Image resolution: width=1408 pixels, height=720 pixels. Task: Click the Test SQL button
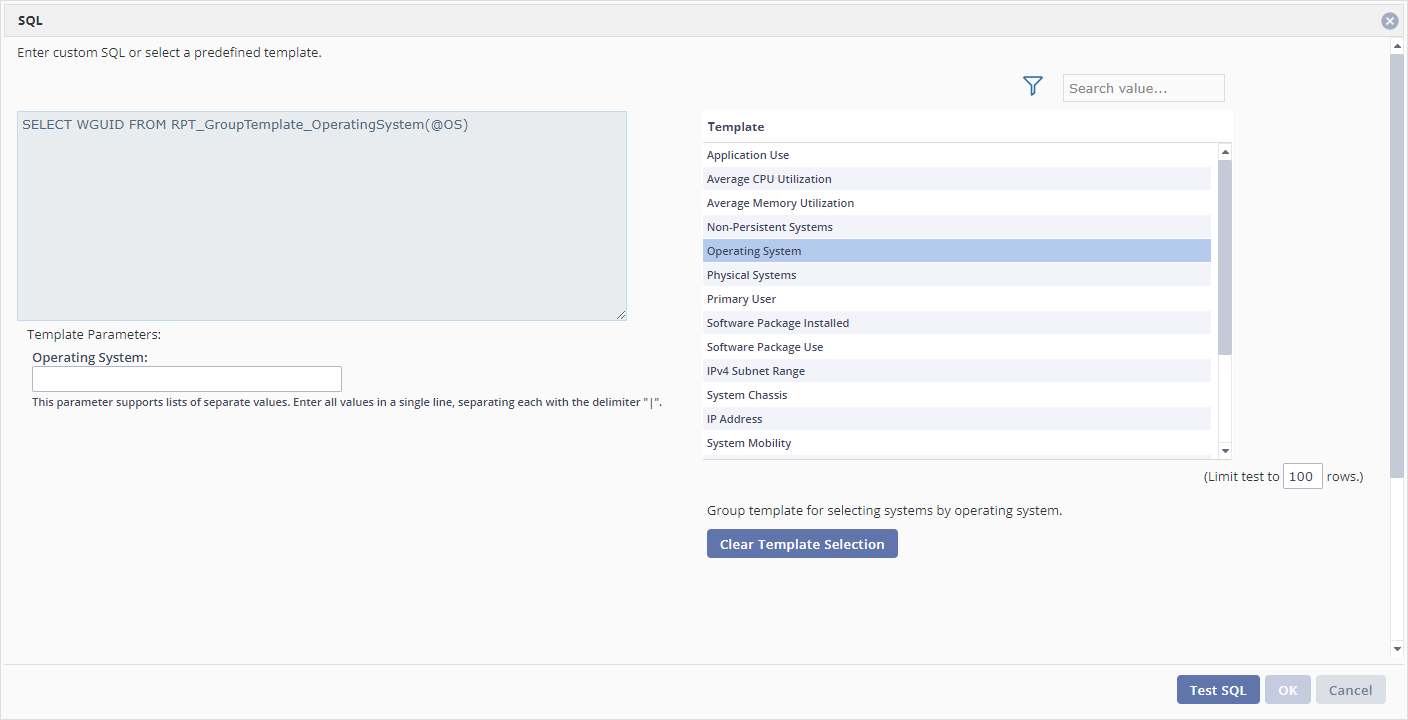point(1218,689)
